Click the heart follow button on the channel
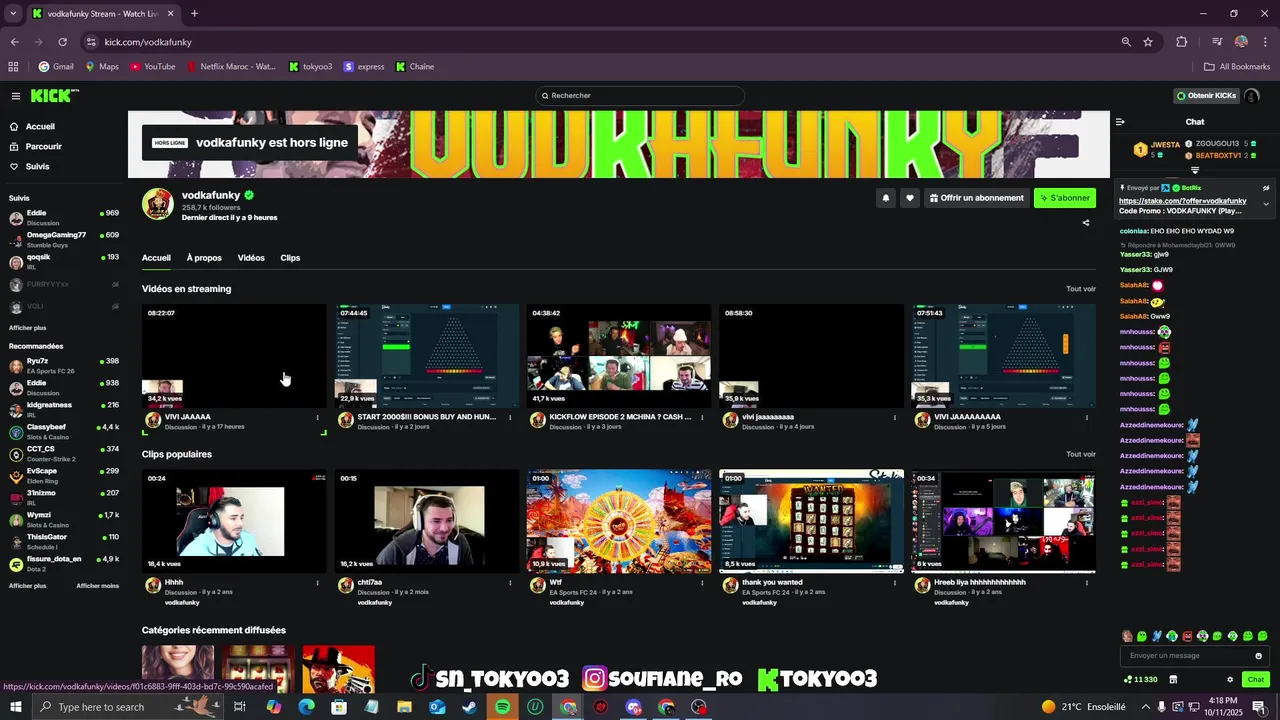The image size is (1280, 720). point(909,198)
